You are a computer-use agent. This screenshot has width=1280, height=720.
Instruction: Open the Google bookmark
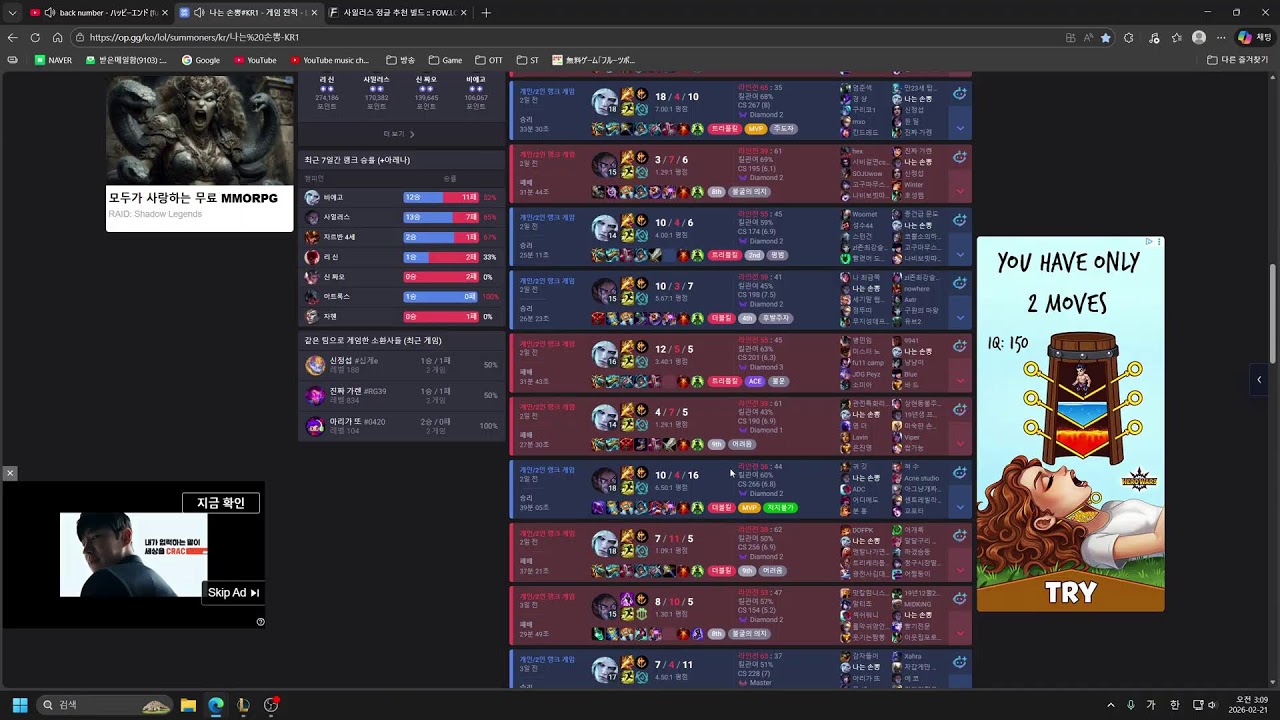pyautogui.click(x=201, y=60)
